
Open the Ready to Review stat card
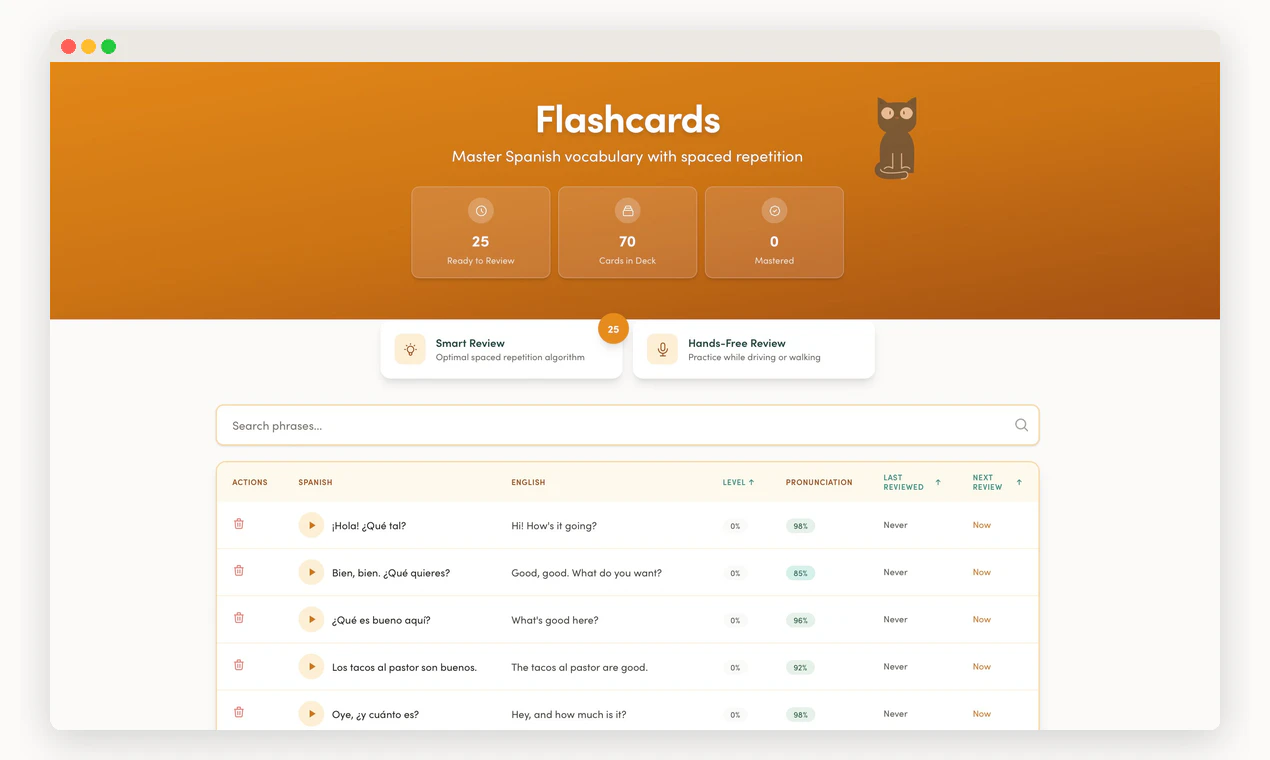coord(481,232)
